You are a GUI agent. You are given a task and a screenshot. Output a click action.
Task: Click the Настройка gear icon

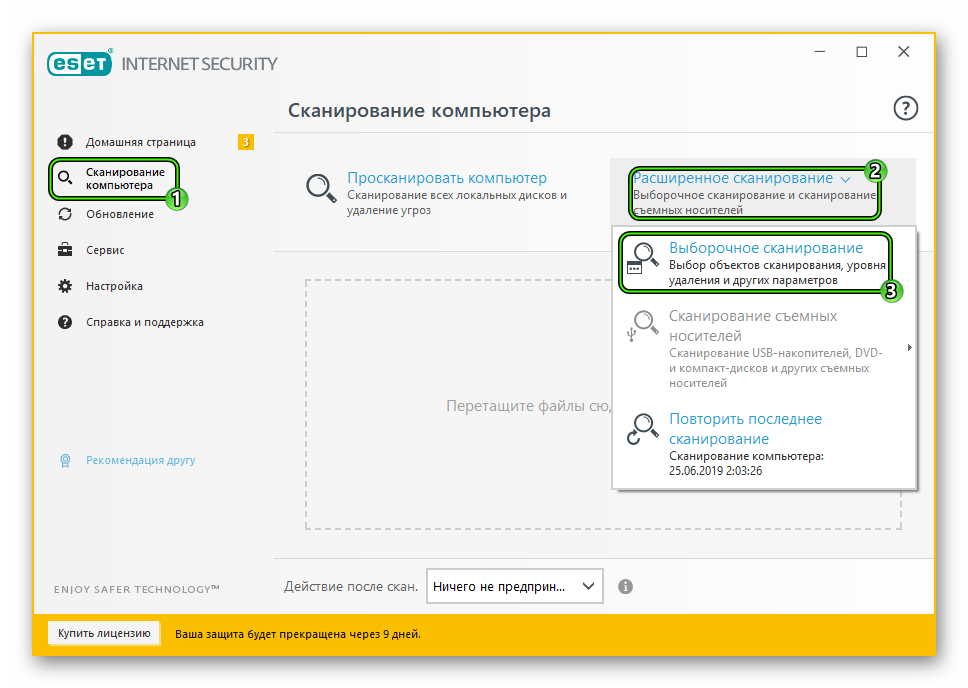(65, 286)
